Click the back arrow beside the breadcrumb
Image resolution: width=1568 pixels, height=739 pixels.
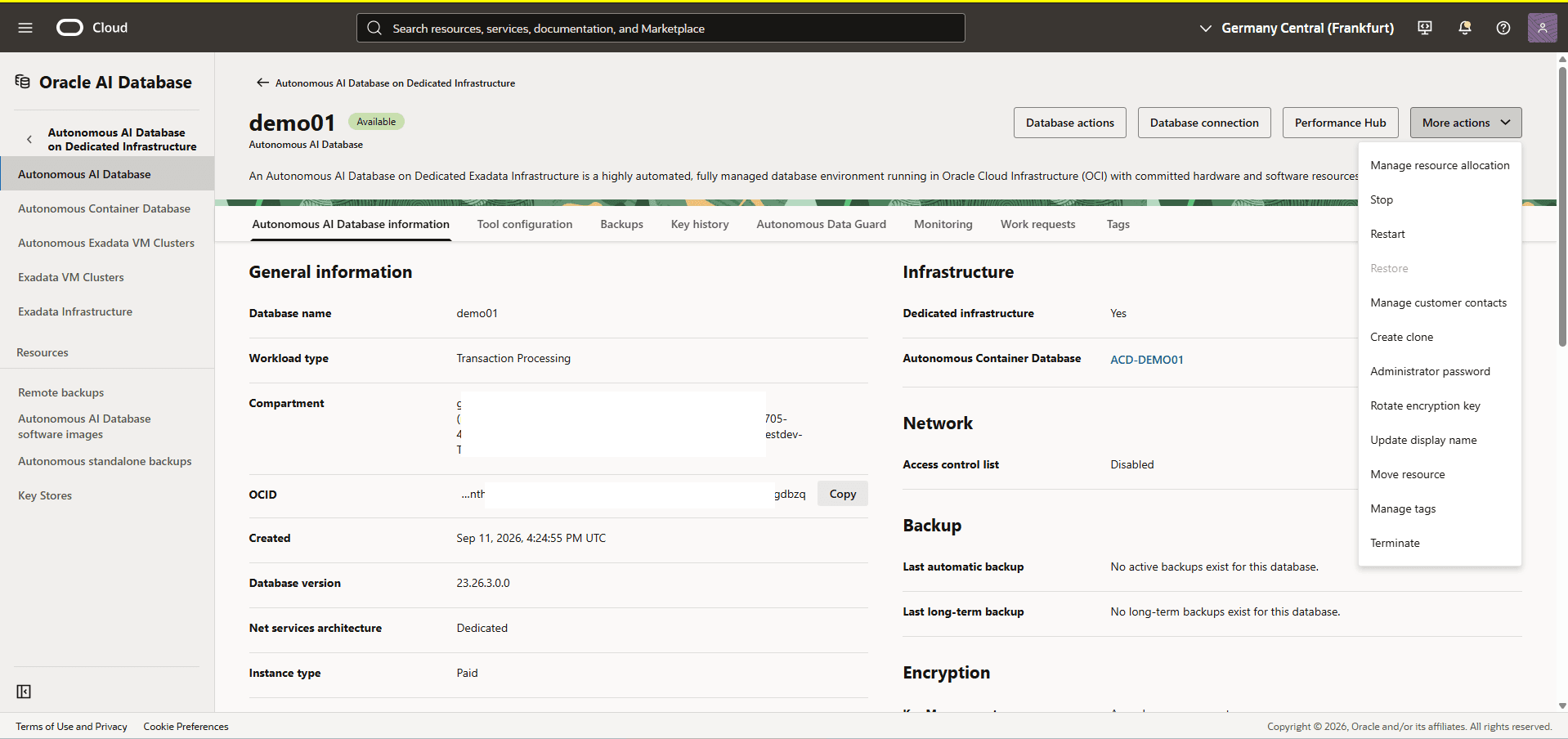point(262,83)
